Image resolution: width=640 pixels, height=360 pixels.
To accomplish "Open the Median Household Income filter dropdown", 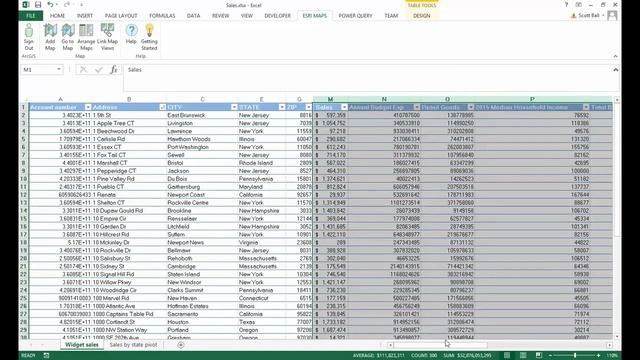I will (586, 107).
